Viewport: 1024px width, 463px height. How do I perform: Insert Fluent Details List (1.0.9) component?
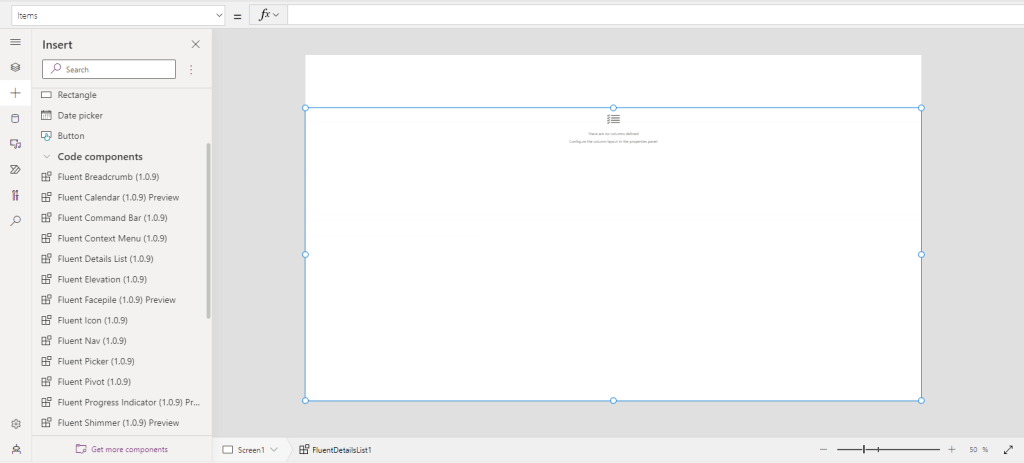[105, 259]
